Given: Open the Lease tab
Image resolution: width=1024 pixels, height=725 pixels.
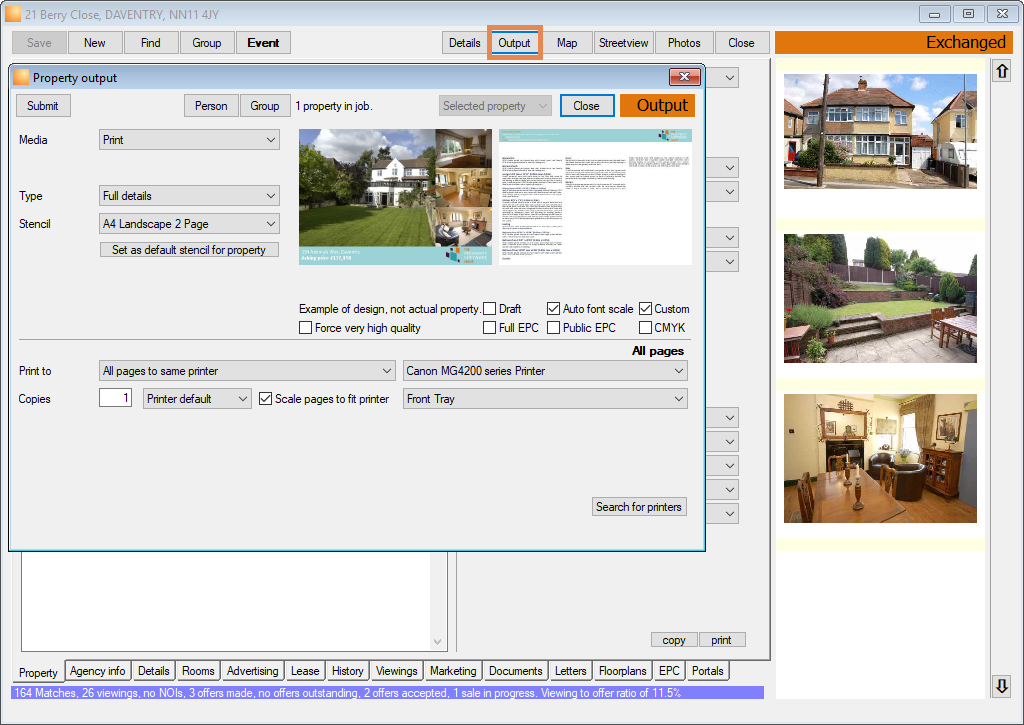Looking at the screenshot, I should [x=305, y=671].
